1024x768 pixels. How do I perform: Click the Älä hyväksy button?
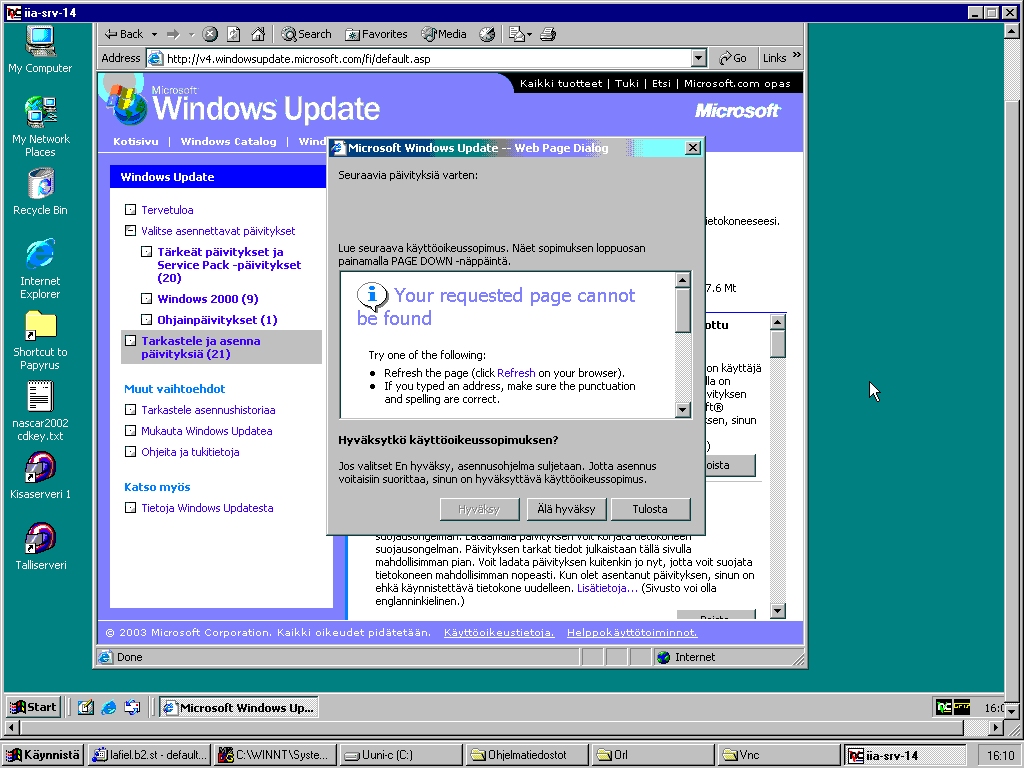point(566,509)
